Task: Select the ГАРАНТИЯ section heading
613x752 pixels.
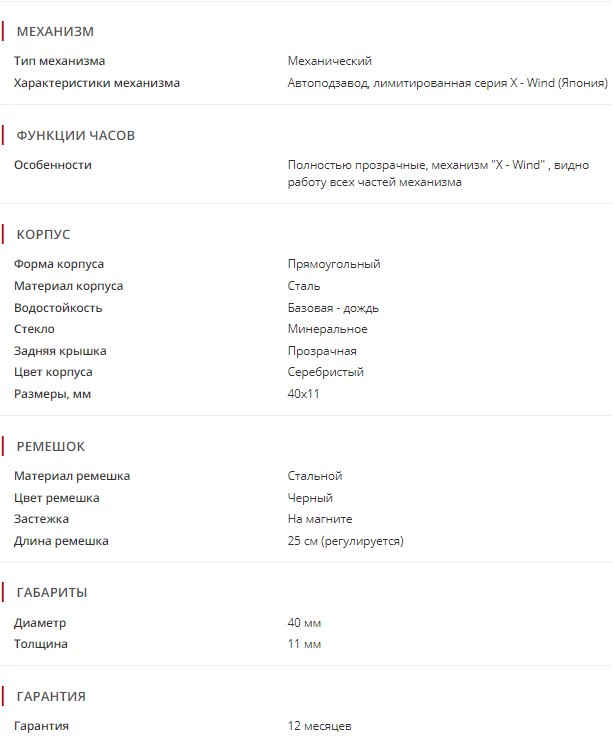Action: [x=51, y=696]
